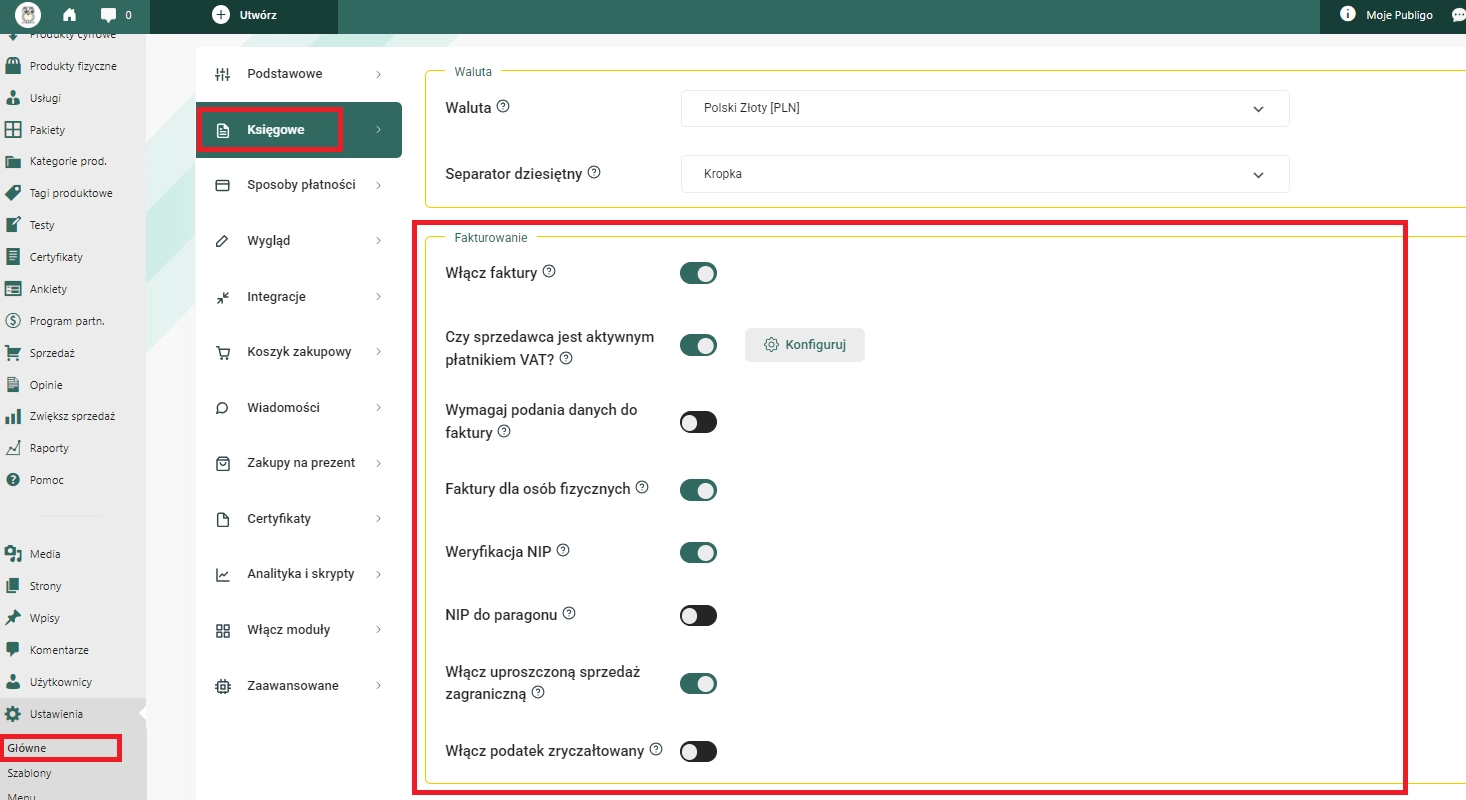
Task: Click the Opinie document icon
Action: pyautogui.click(x=13, y=385)
